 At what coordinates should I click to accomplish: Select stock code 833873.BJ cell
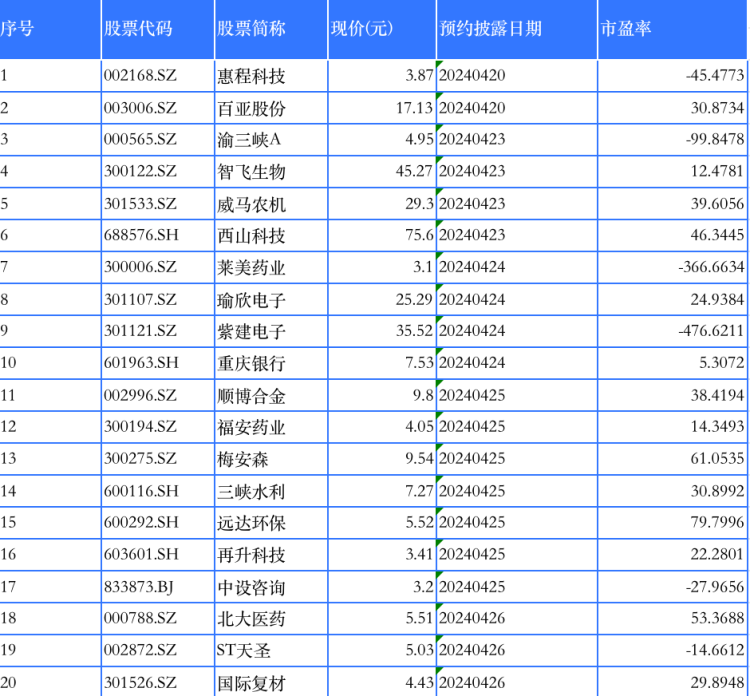tap(158, 587)
